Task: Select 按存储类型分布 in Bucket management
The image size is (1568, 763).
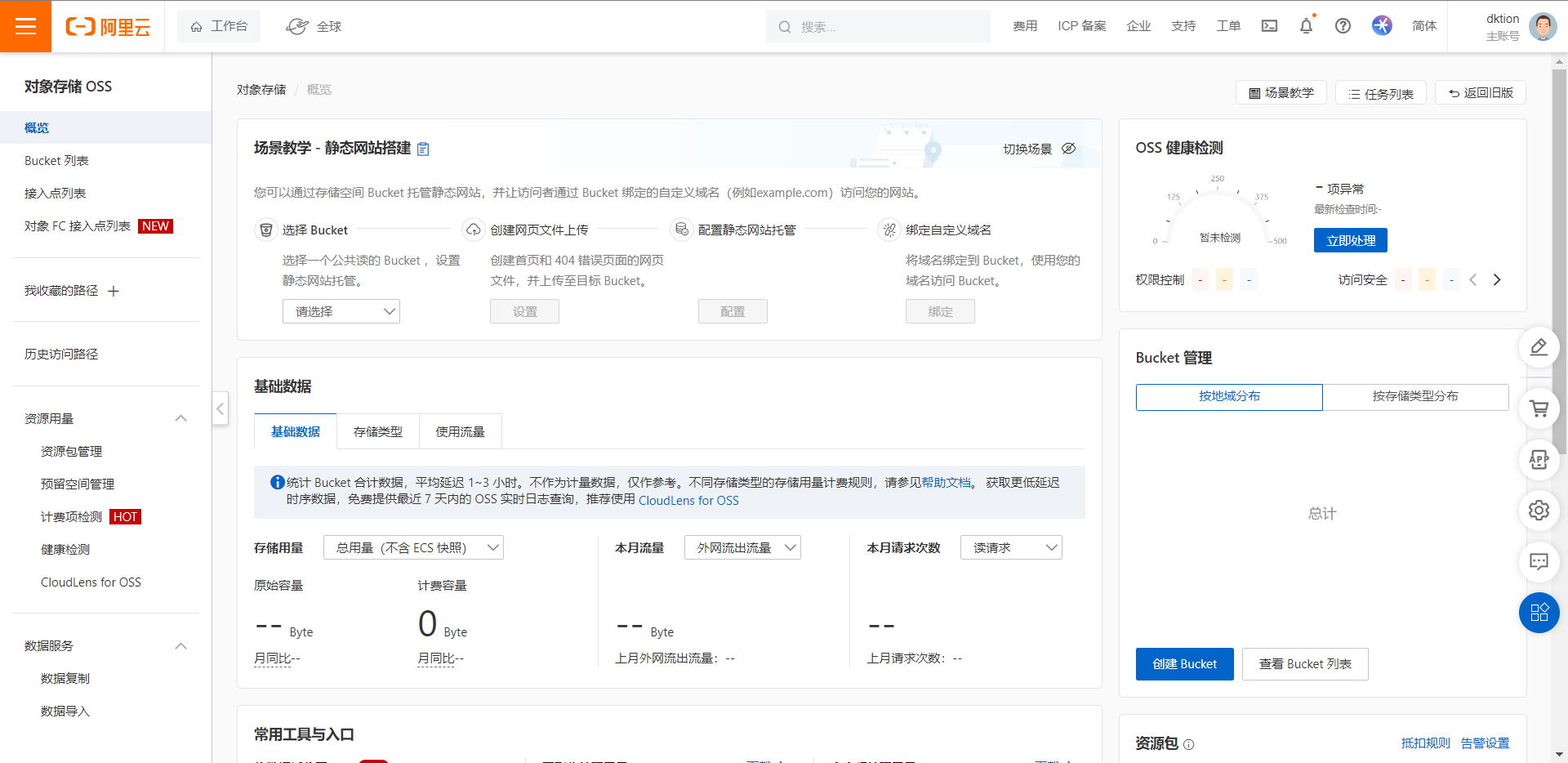Action: click(1415, 396)
